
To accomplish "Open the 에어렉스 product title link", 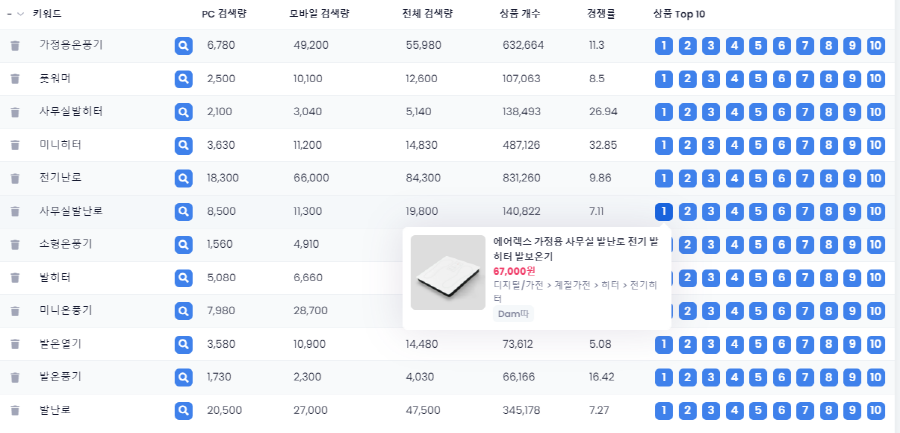I will (576, 249).
